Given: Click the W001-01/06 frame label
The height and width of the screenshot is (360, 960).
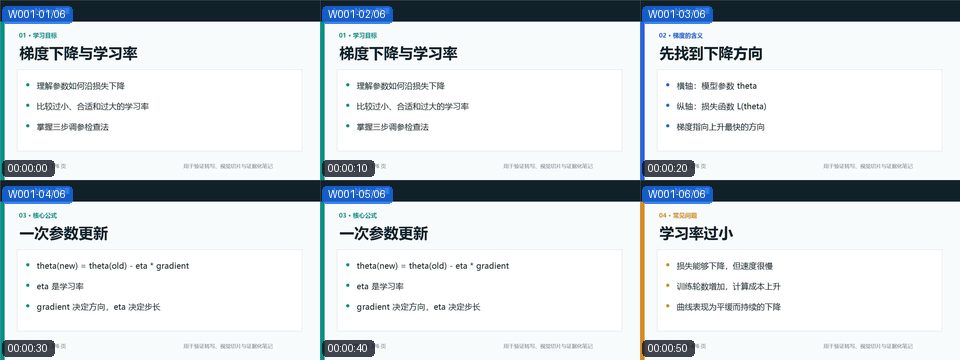Looking at the screenshot, I should tap(36, 14).
